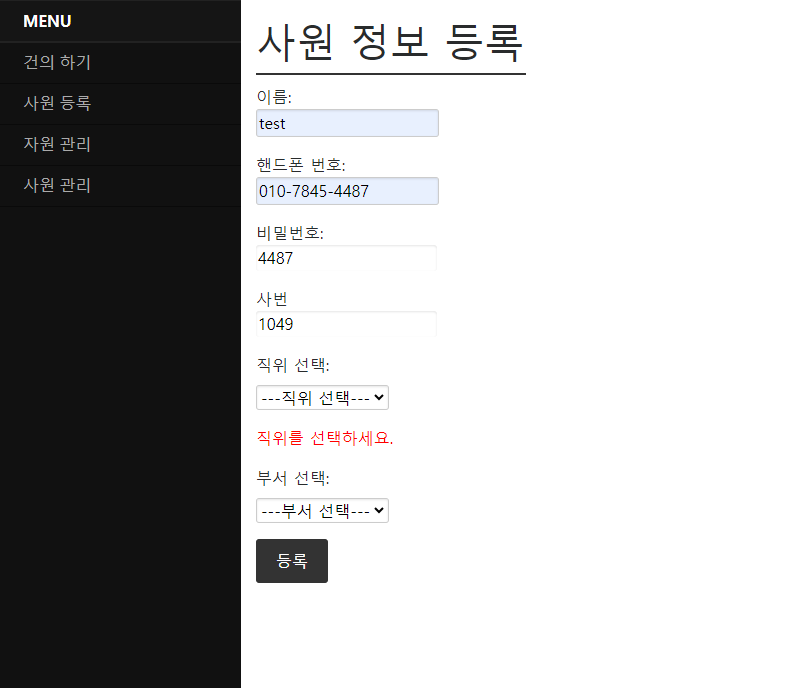Screen dimensions: 791x688
Task: Submit the form with 등록 button
Action: point(292,561)
